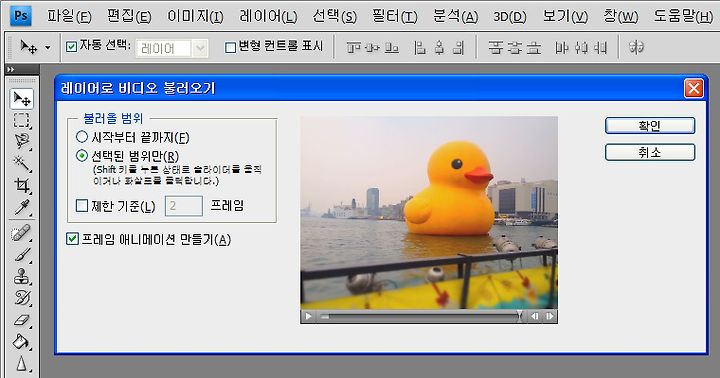Open the 필터 menu
The width and height of the screenshot is (720, 378).
pos(394,17)
